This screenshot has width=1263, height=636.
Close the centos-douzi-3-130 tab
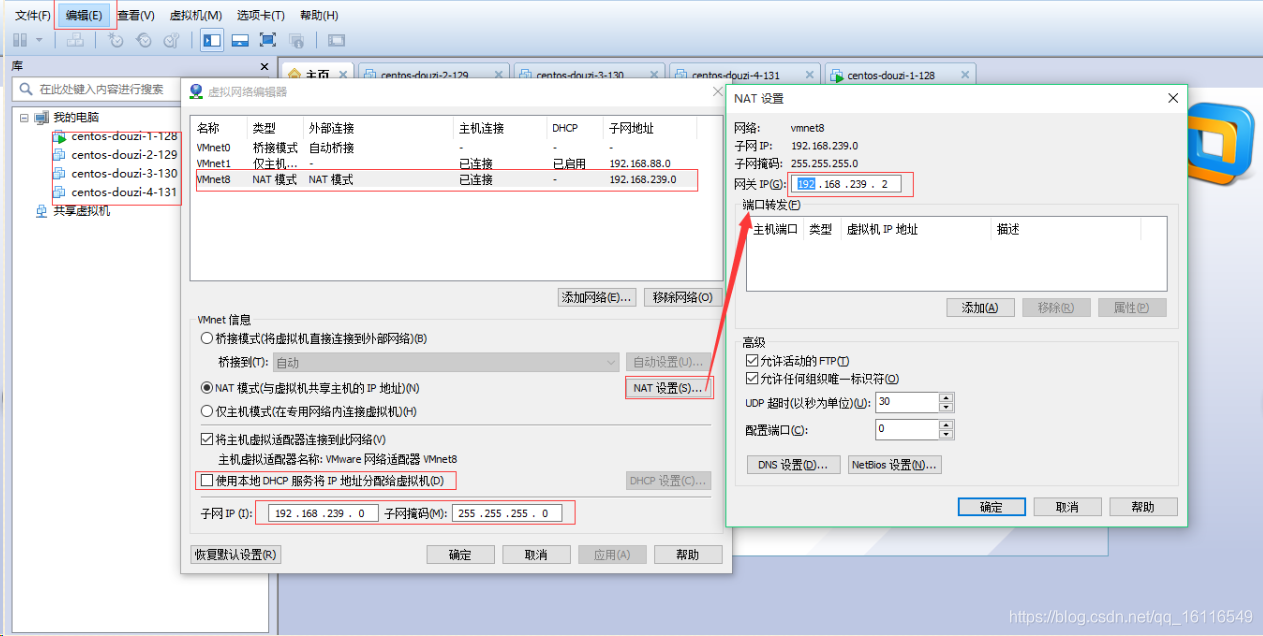coord(655,75)
